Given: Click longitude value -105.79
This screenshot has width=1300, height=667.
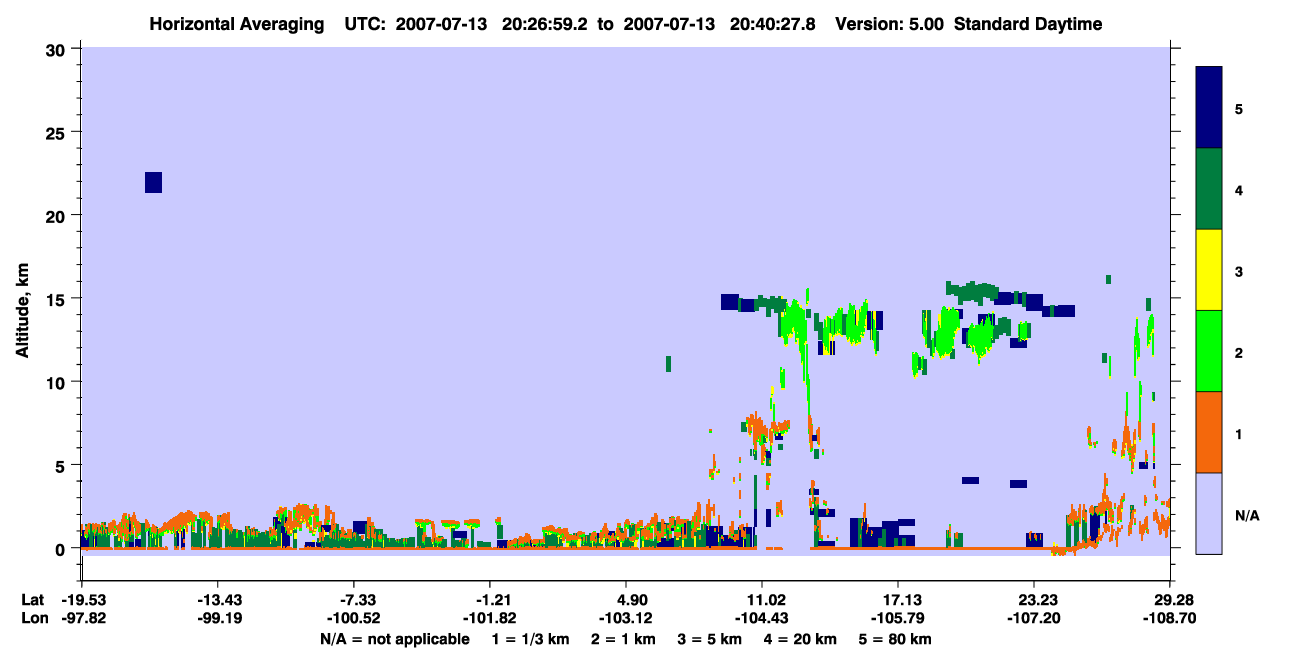Looking at the screenshot, I should click(899, 618).
